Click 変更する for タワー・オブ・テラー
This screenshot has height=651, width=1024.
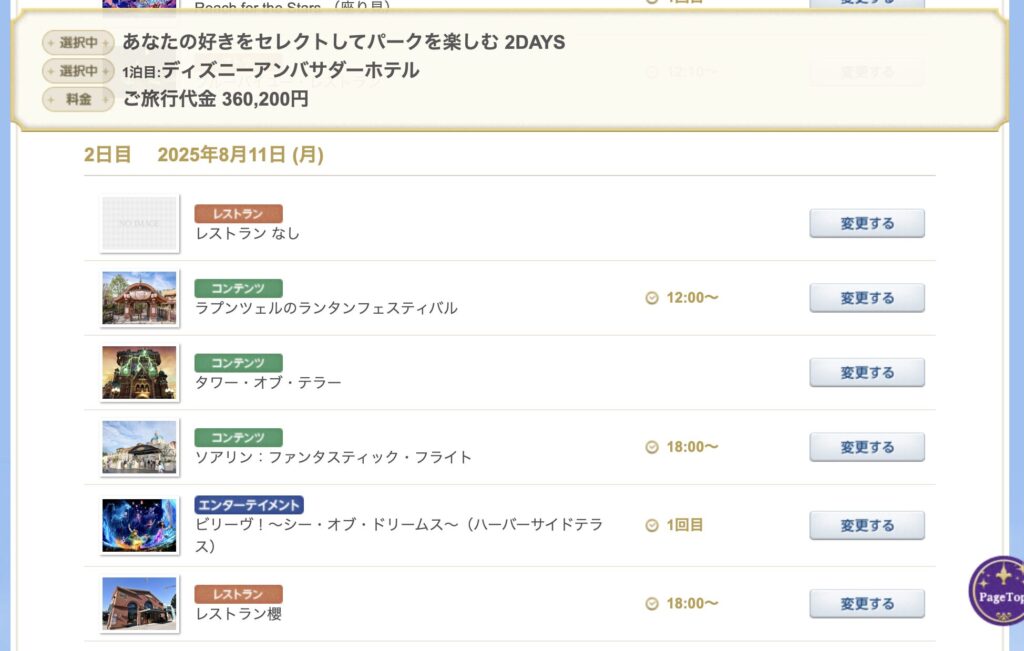tap(867, 372)
